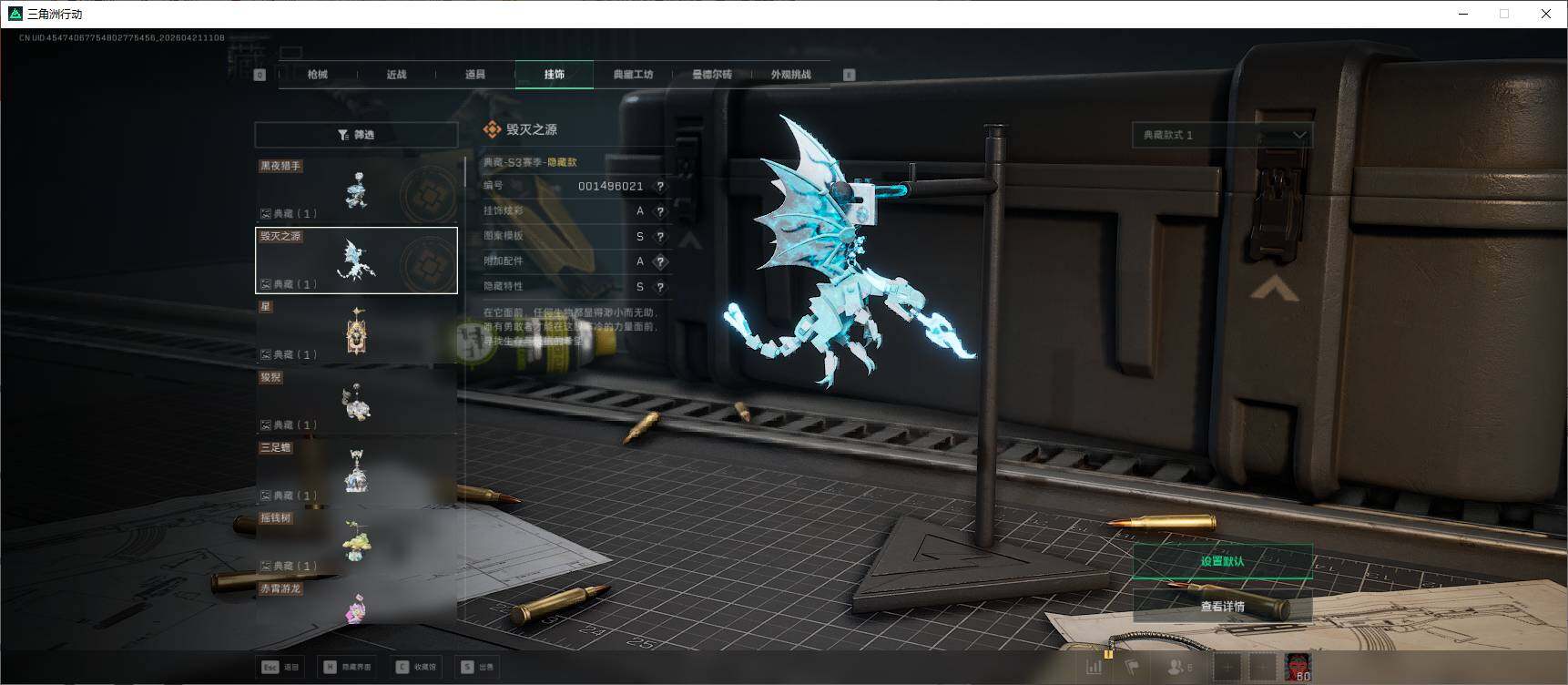Click the charm list scrollbar
1568x685 pixels.
point(465,171)
